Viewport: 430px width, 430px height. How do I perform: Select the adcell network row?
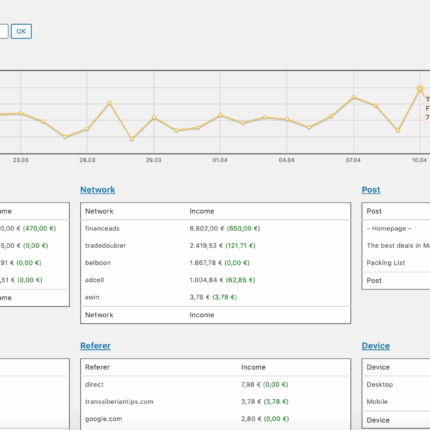click(215, 280)
